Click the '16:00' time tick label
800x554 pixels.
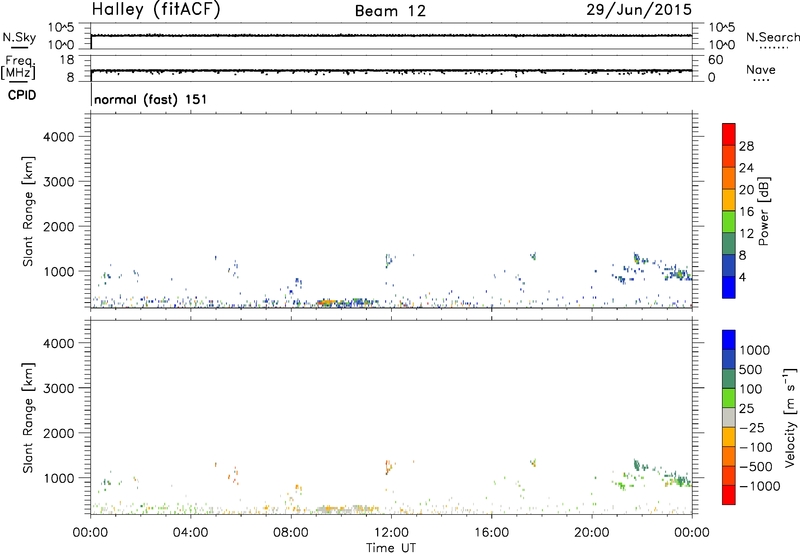click(491, 533)
